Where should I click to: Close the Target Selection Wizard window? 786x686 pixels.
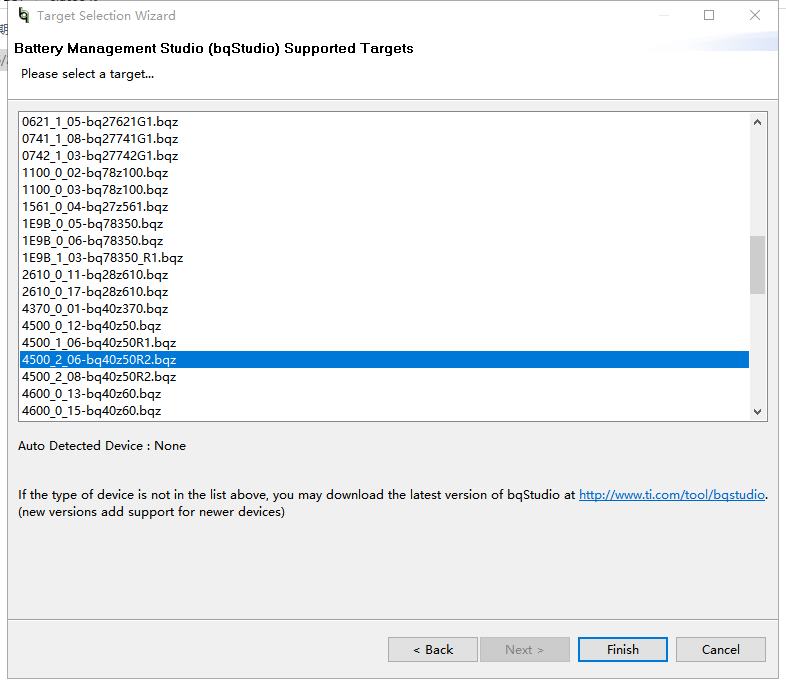tap(755, 15)
